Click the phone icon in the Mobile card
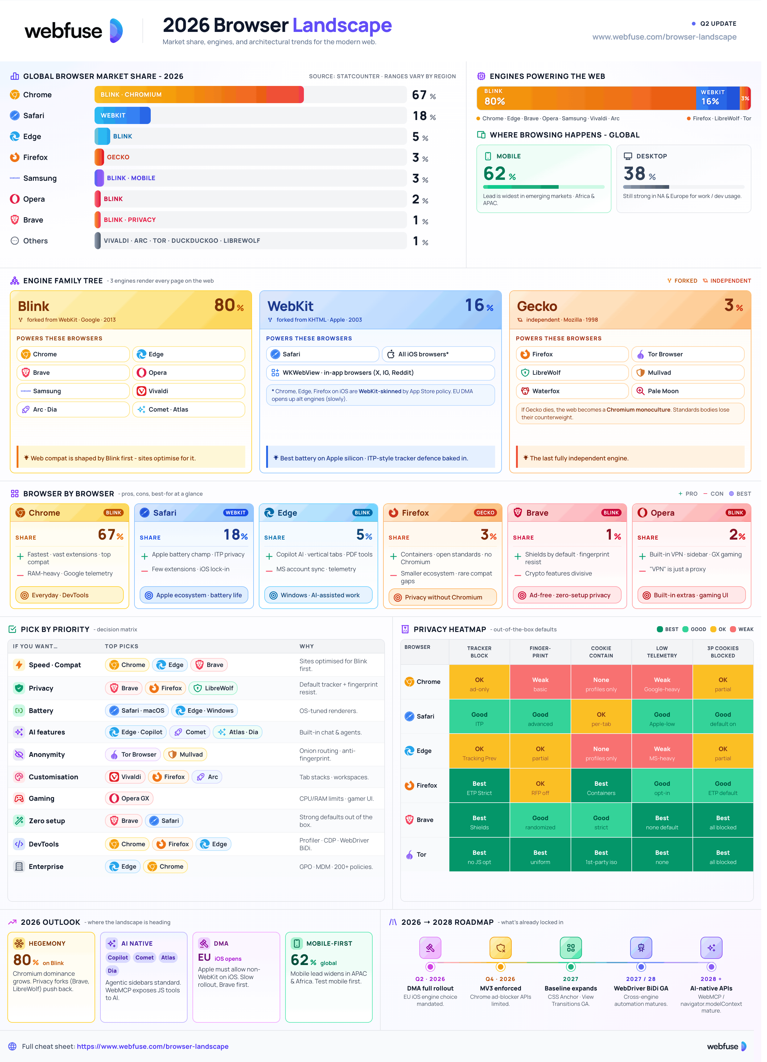 coord(488,156)
